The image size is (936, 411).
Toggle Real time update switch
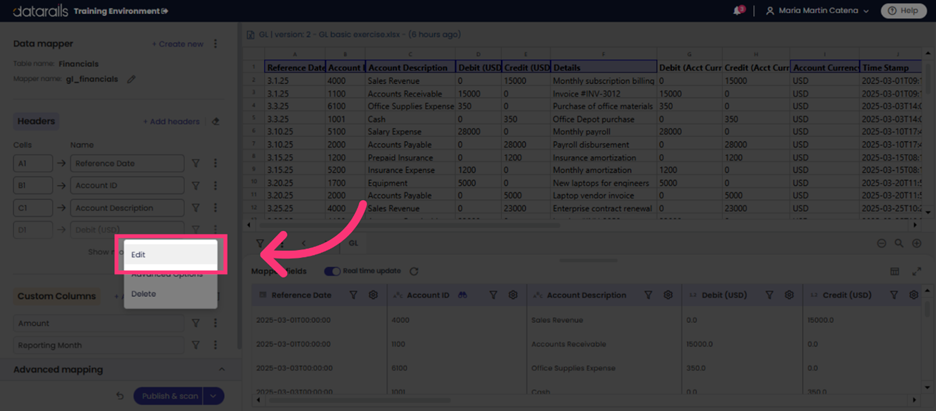332,271
